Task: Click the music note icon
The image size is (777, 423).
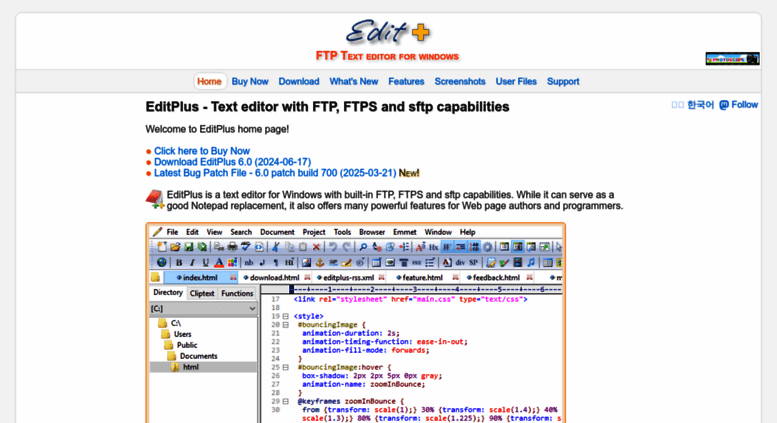Action: point(531,263)
